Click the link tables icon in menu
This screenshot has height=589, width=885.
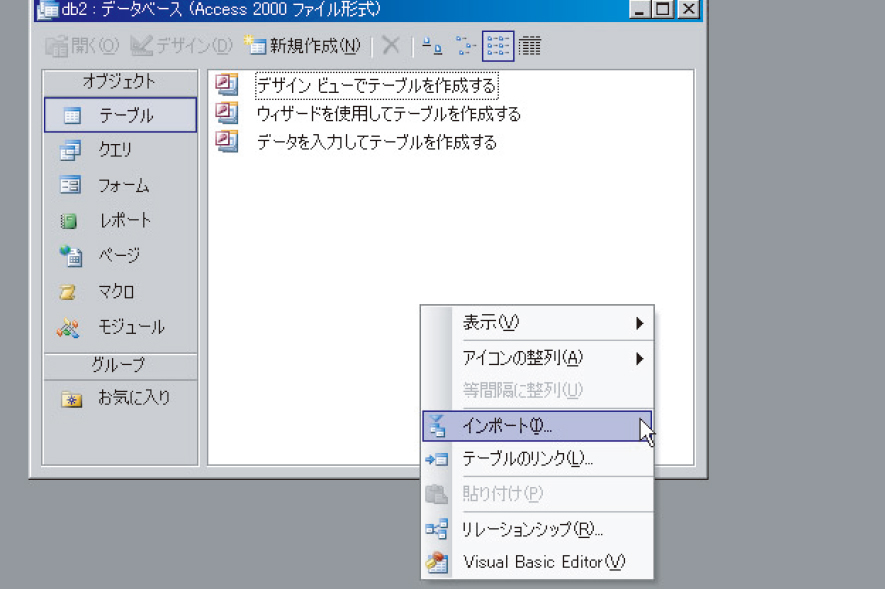pos(436,459)
